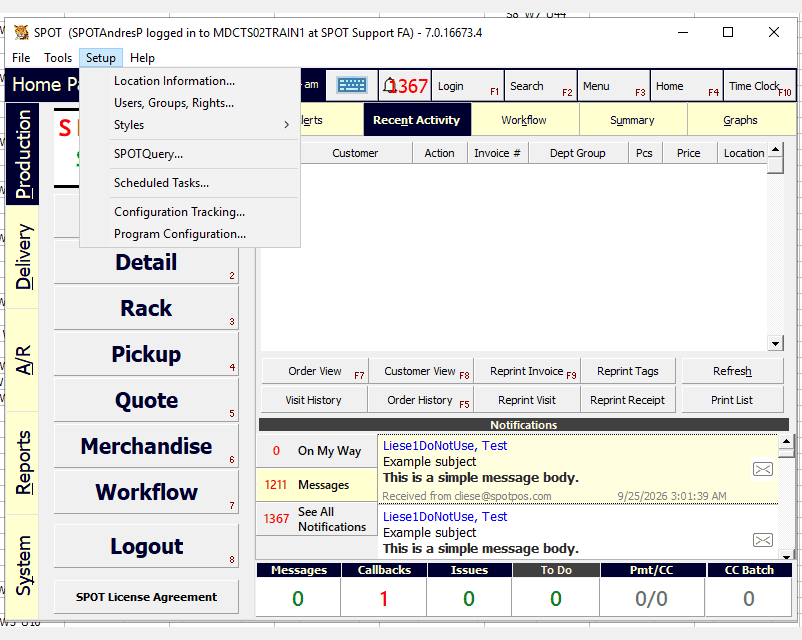Click the large Workflow 7 button

click(146, 492)
